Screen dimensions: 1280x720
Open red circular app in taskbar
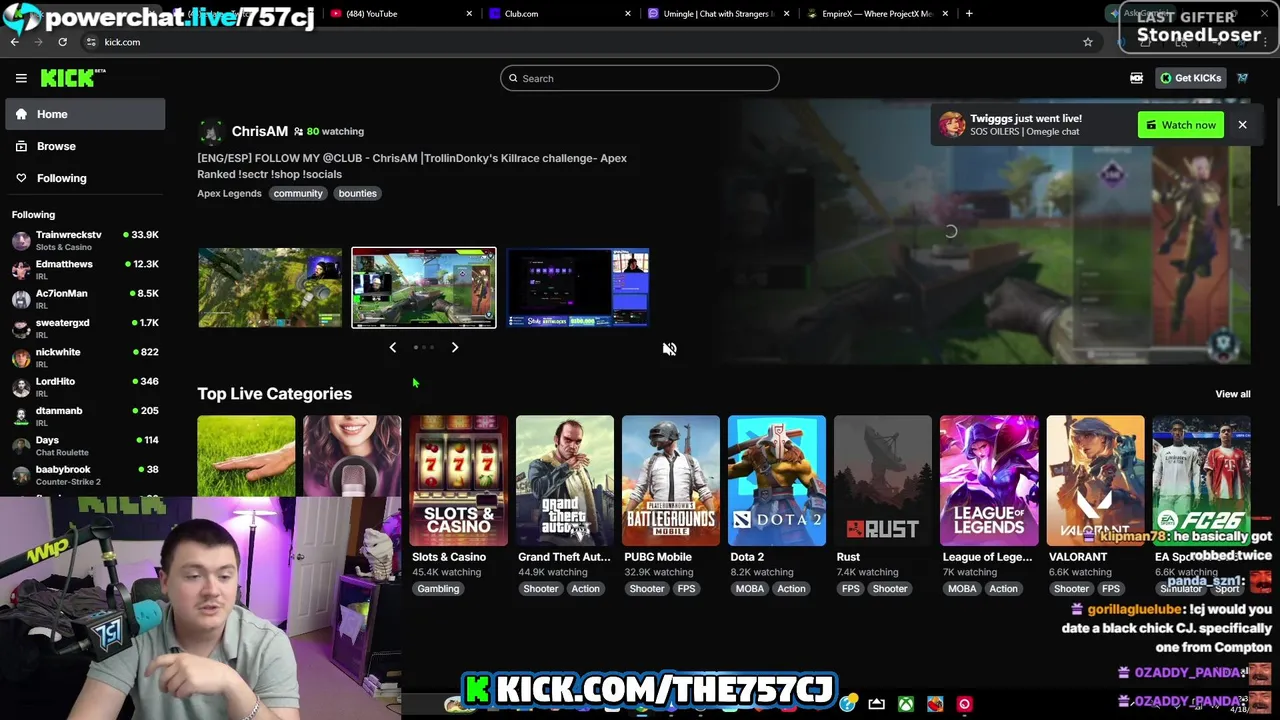tap(964, 704)
